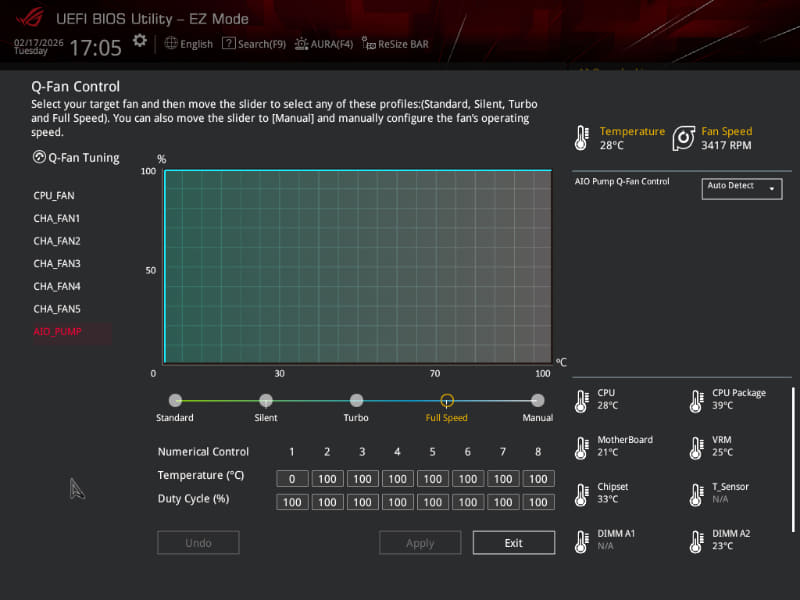The image size is (800, 600).
Task: Click the Q-Fan Tuning label
Action: tap(84, 158)
